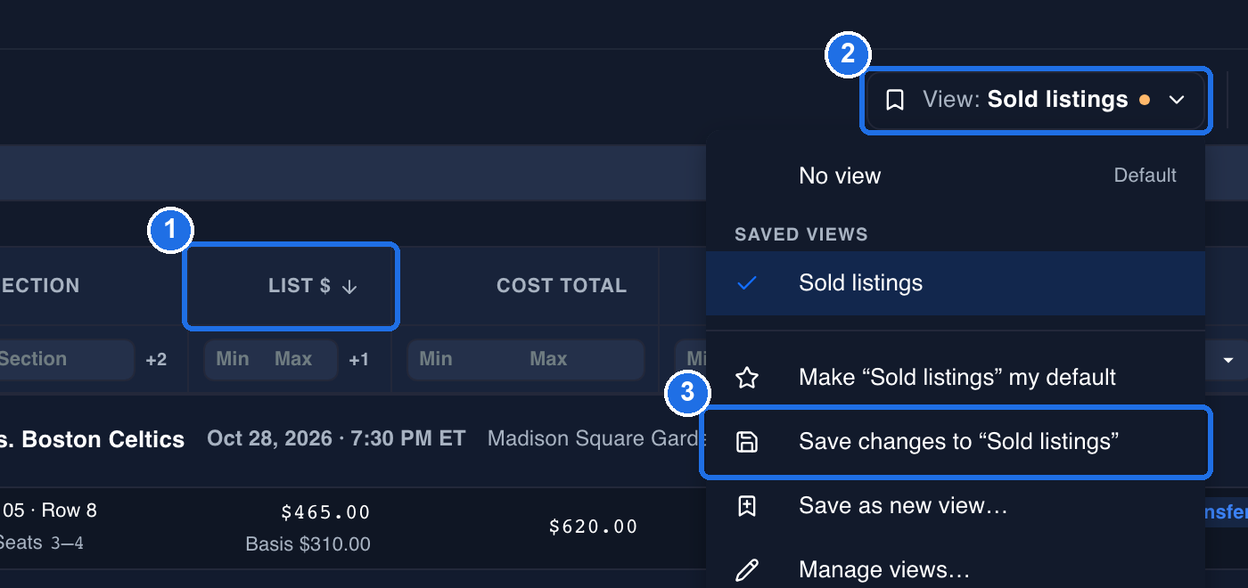Click the Row 8 listing section cell
The width and height of the screenshot is (1248, 588).
tap(48, 511)
